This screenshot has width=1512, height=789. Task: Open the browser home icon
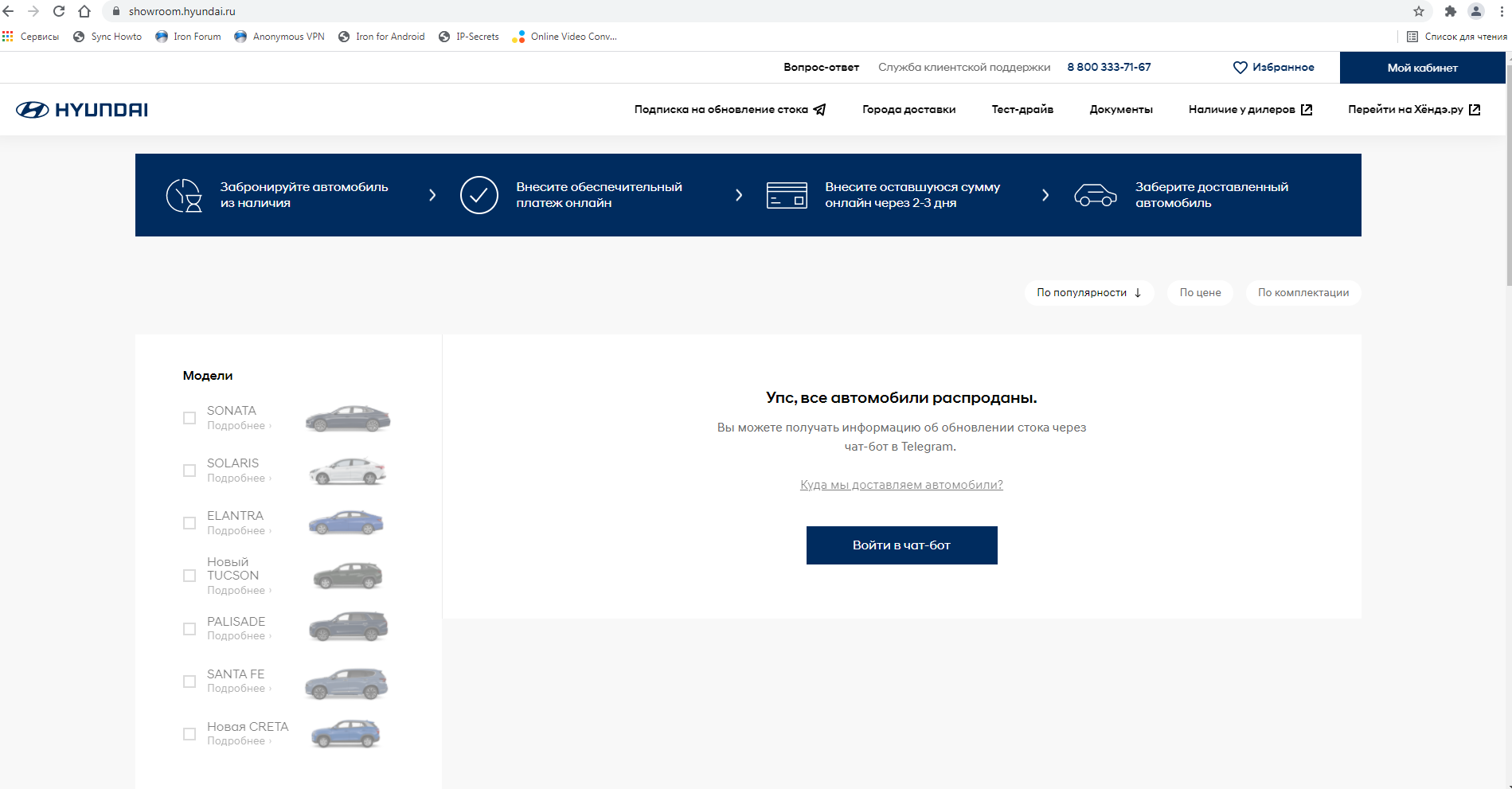[x=84, y=11]
